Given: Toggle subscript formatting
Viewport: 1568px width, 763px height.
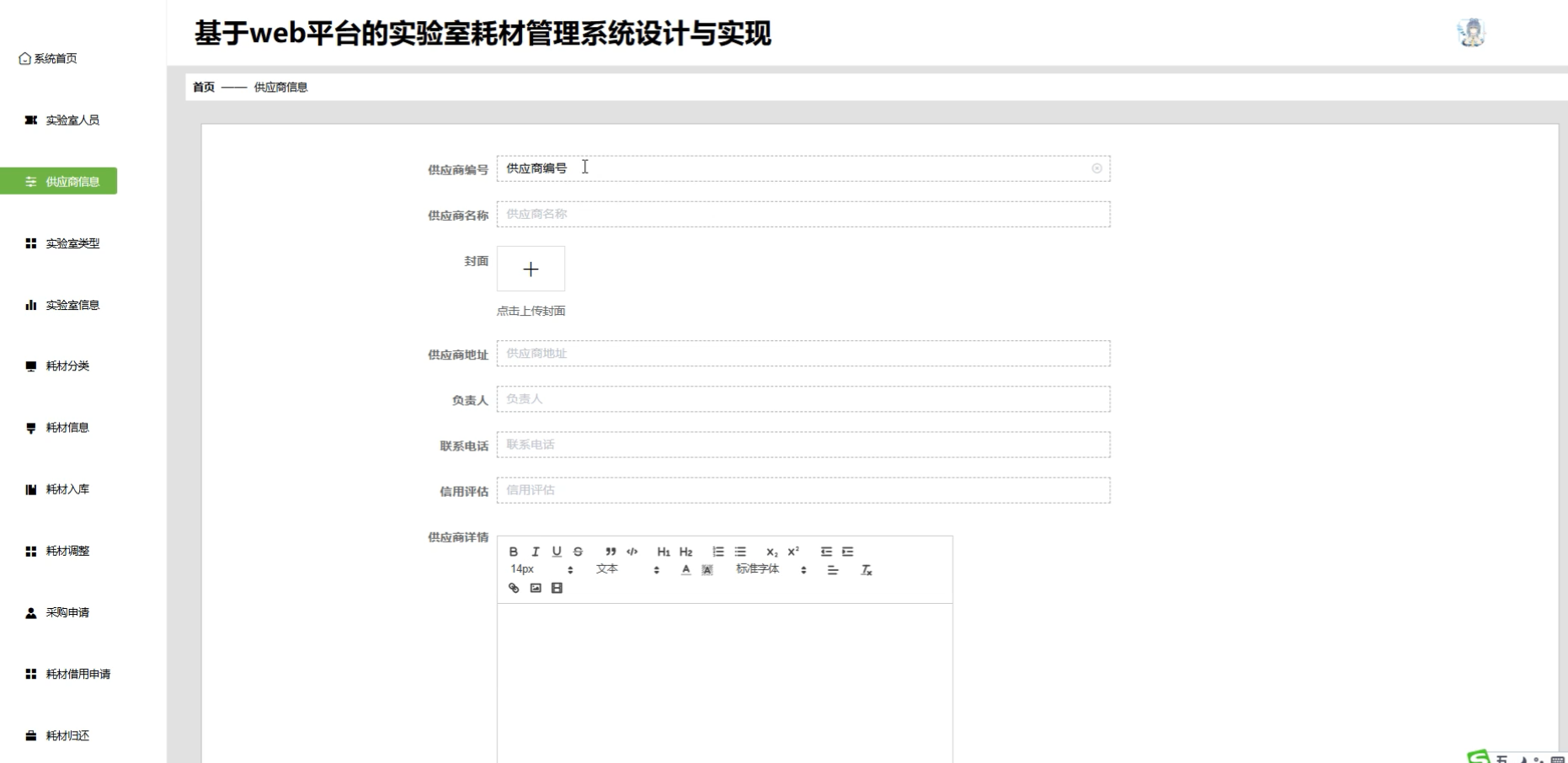Looking at the screenshot, I should click(771, 552).
